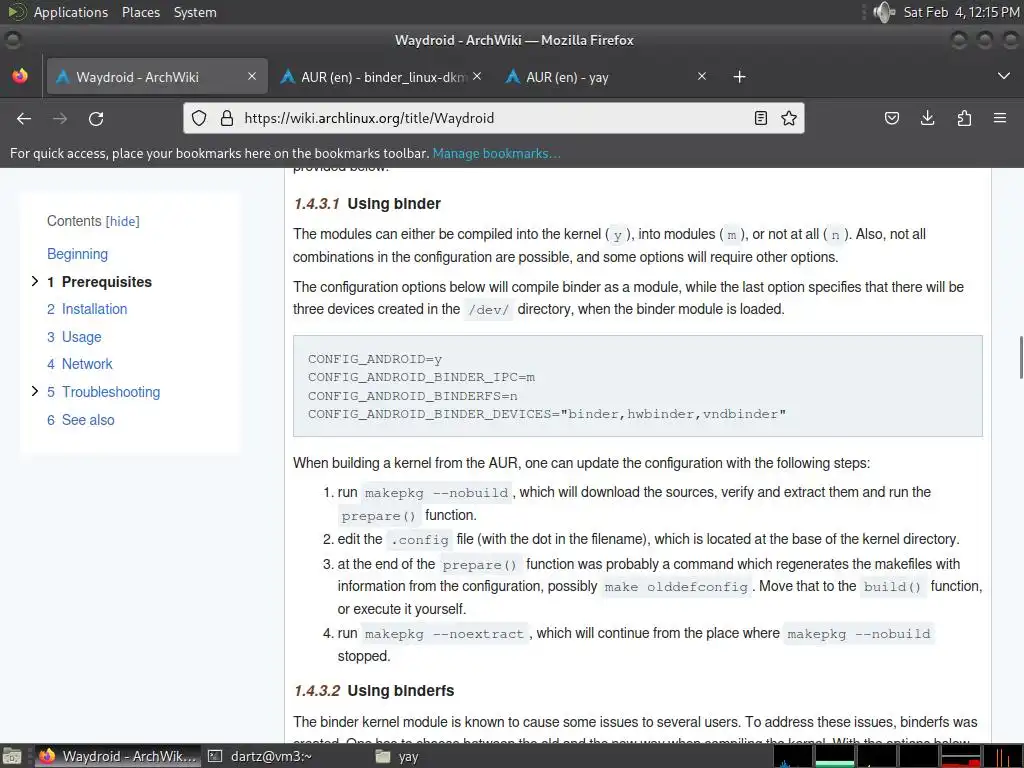Switch to AUR binder_linux-dkms tab
This screenshot has width=1024, height=768.
[x=381, y=77]
